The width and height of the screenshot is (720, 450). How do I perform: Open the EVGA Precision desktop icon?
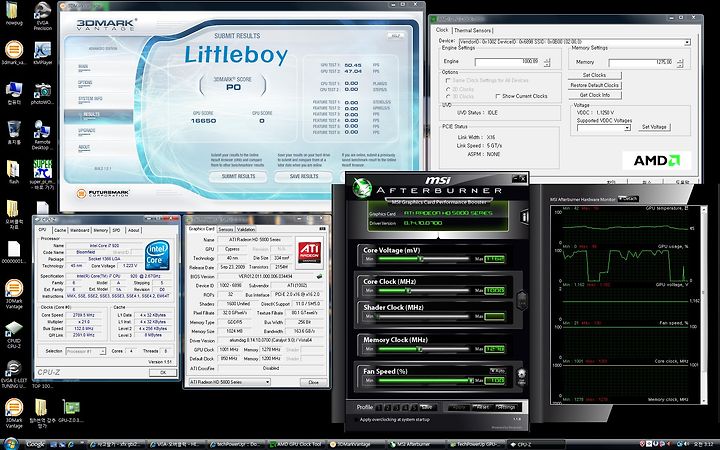click(42, 15)
